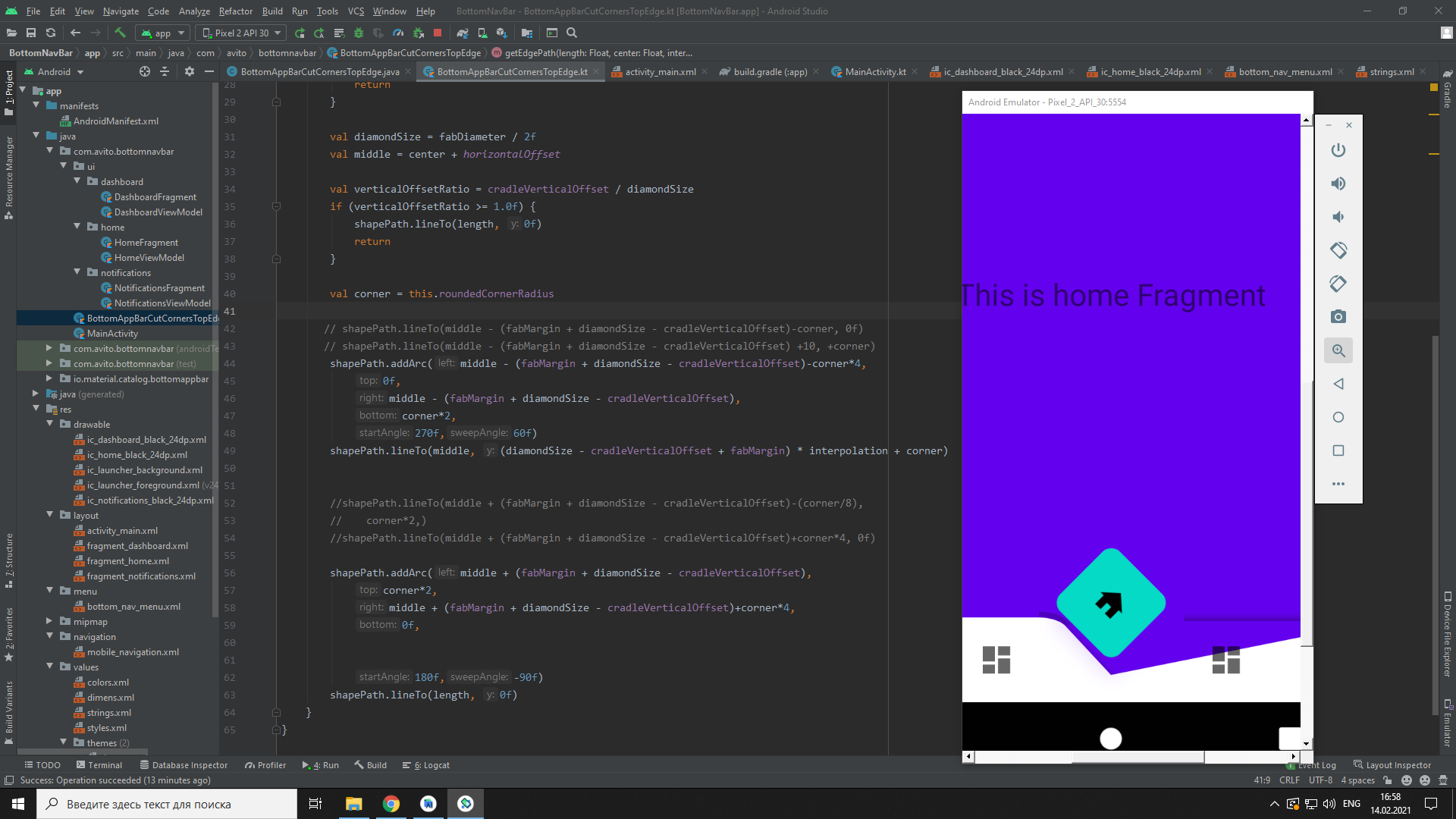Screen dimensions: 1456x819
Task: Click emulator Overview square button
Action: pos(1338,450)
